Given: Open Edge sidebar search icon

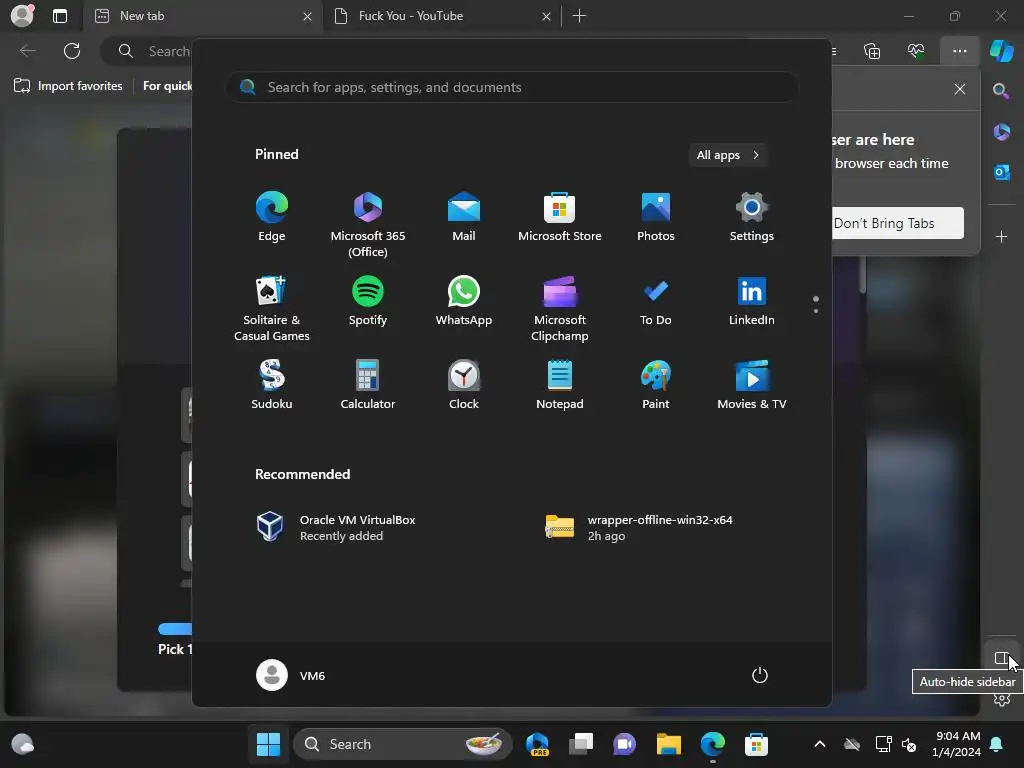Looking at the screenshot, I should coord(1001,91).
